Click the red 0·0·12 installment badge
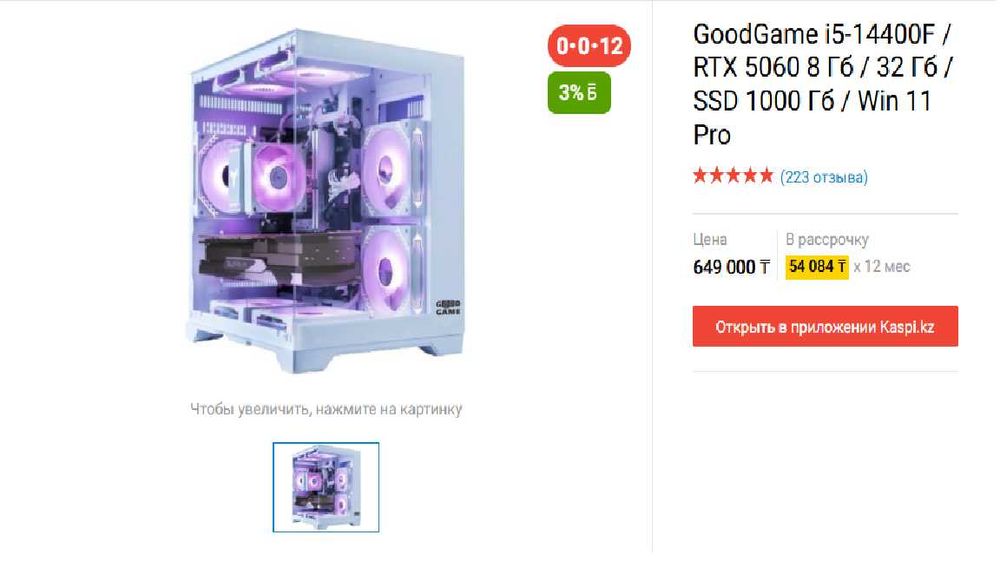This screenshot has width=1000, height=563. (589, 46)
